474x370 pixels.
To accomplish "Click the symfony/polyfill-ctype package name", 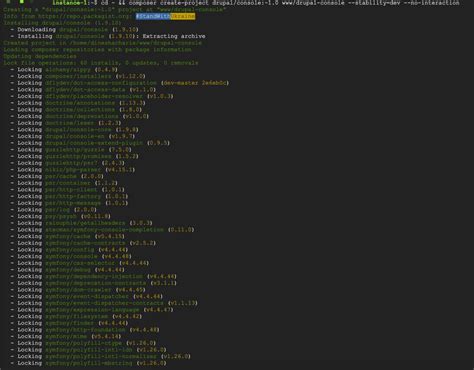I will (x=84, y=343).
